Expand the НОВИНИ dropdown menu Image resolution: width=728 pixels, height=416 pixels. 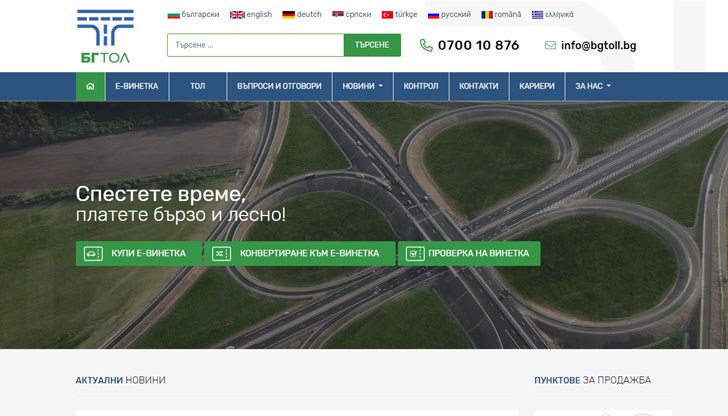click(x=363, y=86)
